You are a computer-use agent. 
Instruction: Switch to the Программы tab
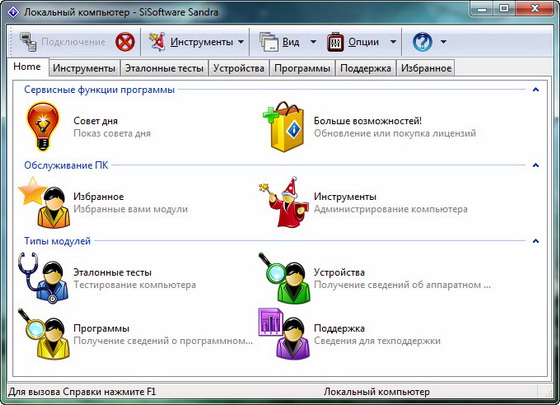[x=302, y=68]
